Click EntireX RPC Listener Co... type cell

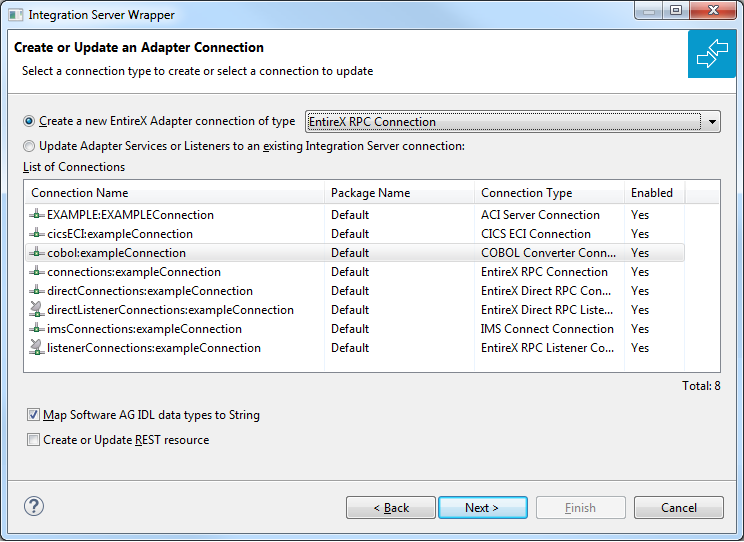547,348
